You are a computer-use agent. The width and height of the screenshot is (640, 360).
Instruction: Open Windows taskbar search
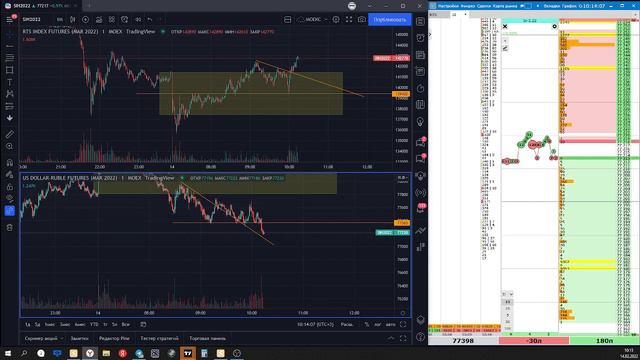[x=24, y=353]
